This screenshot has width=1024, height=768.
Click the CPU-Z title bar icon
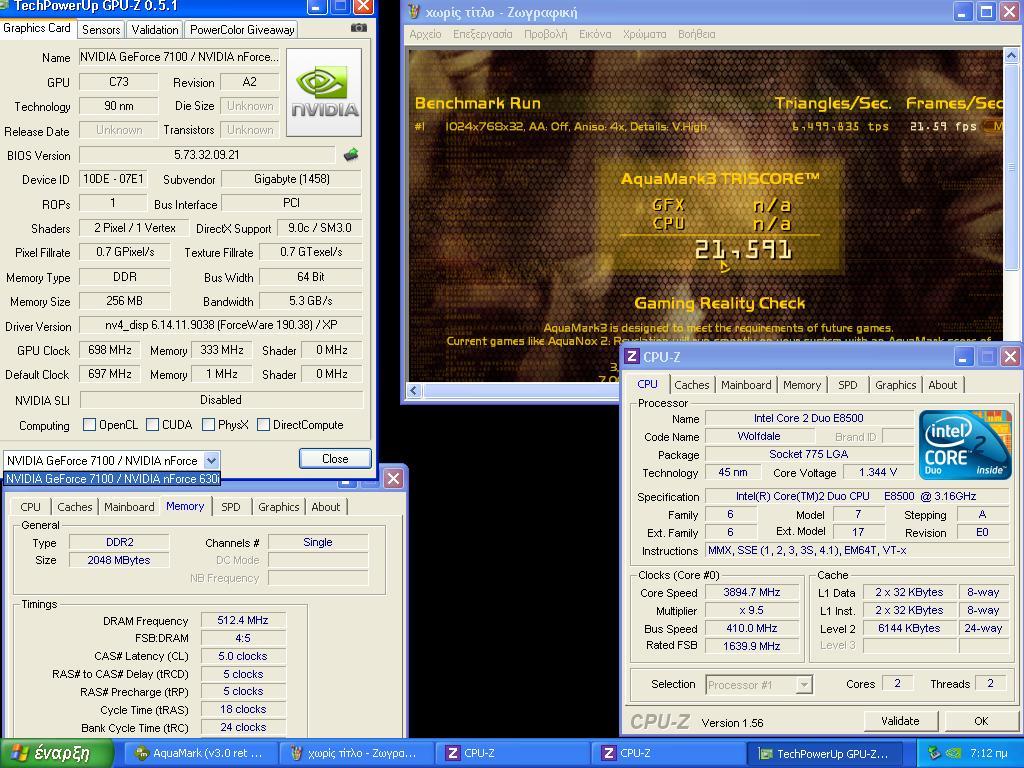[x=632, y=357]
